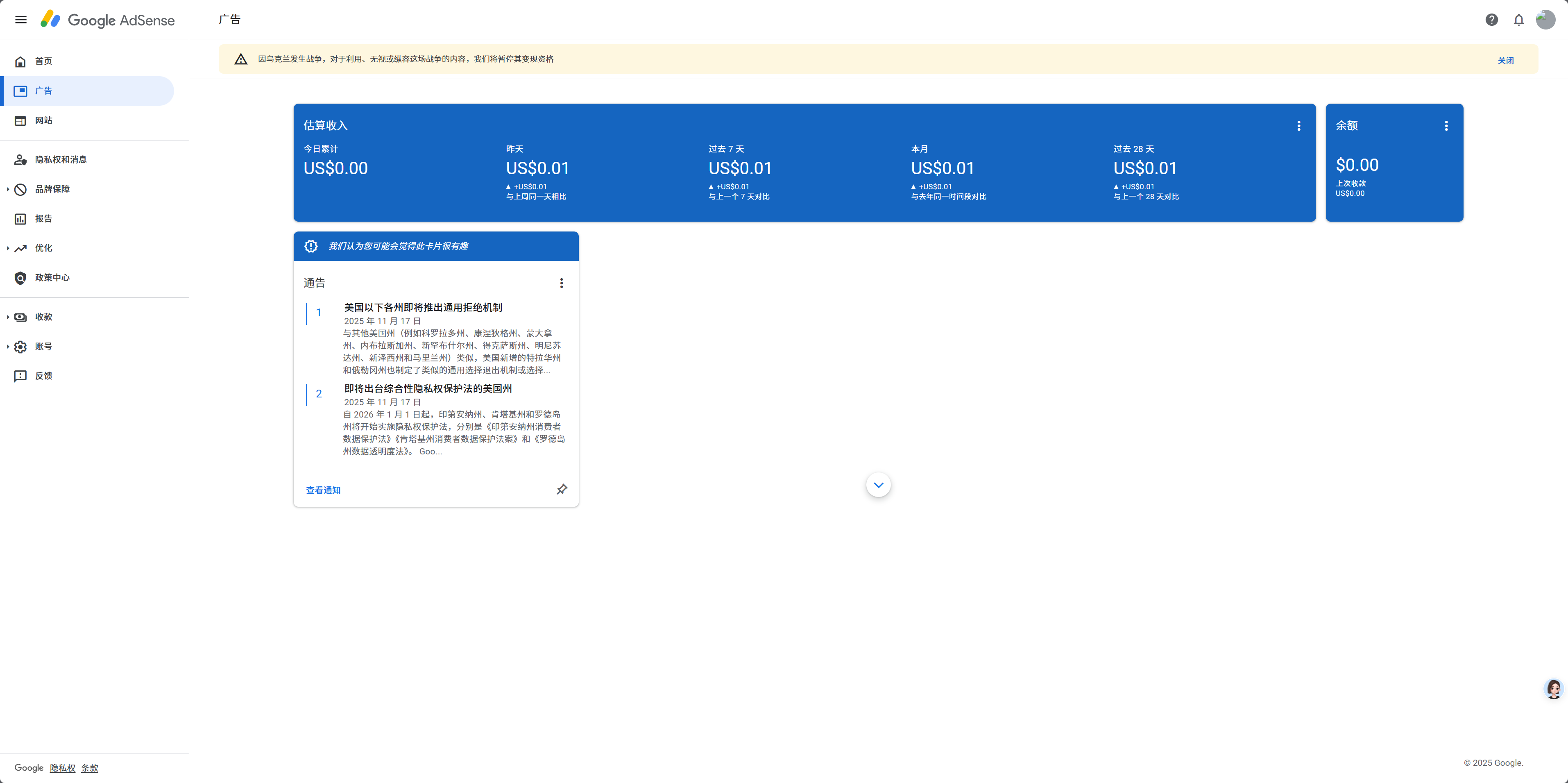1568x783 pixels.
Task: Pin the 通告 card
Action: click(562, 489)
